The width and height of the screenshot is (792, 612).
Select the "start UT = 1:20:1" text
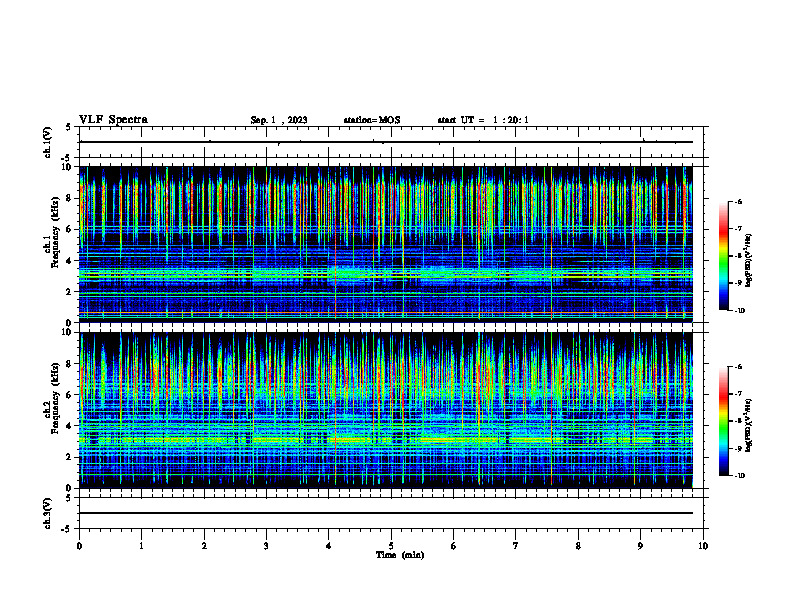coord(483,120)
